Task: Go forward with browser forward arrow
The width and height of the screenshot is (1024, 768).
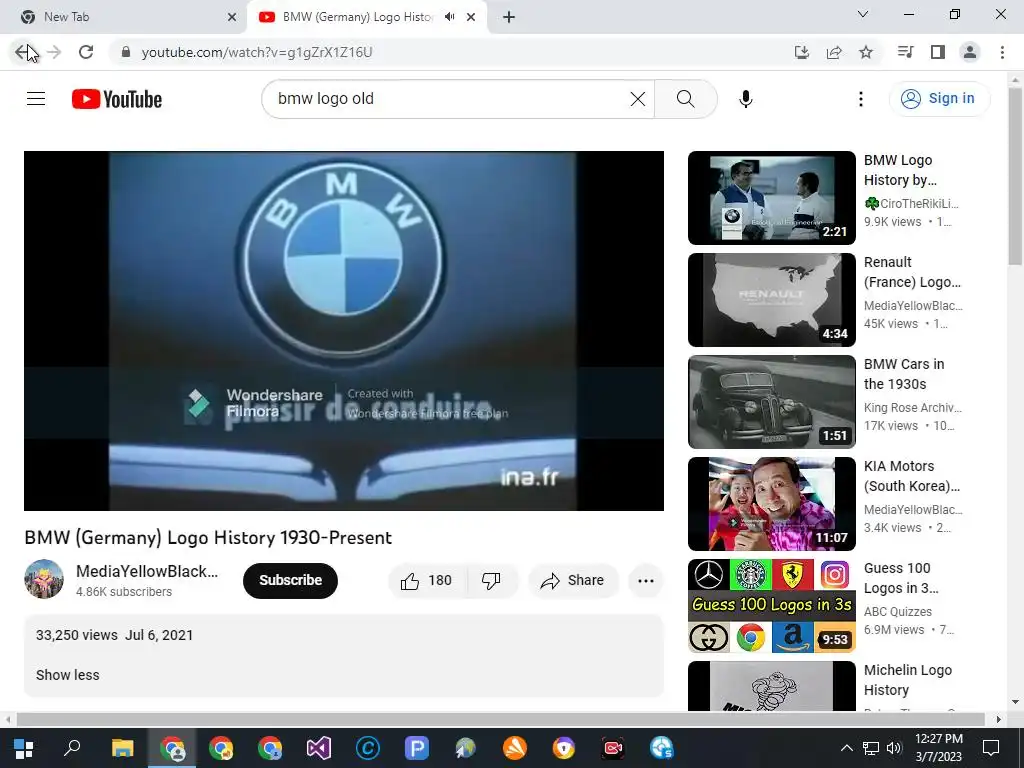Action: 54,52
